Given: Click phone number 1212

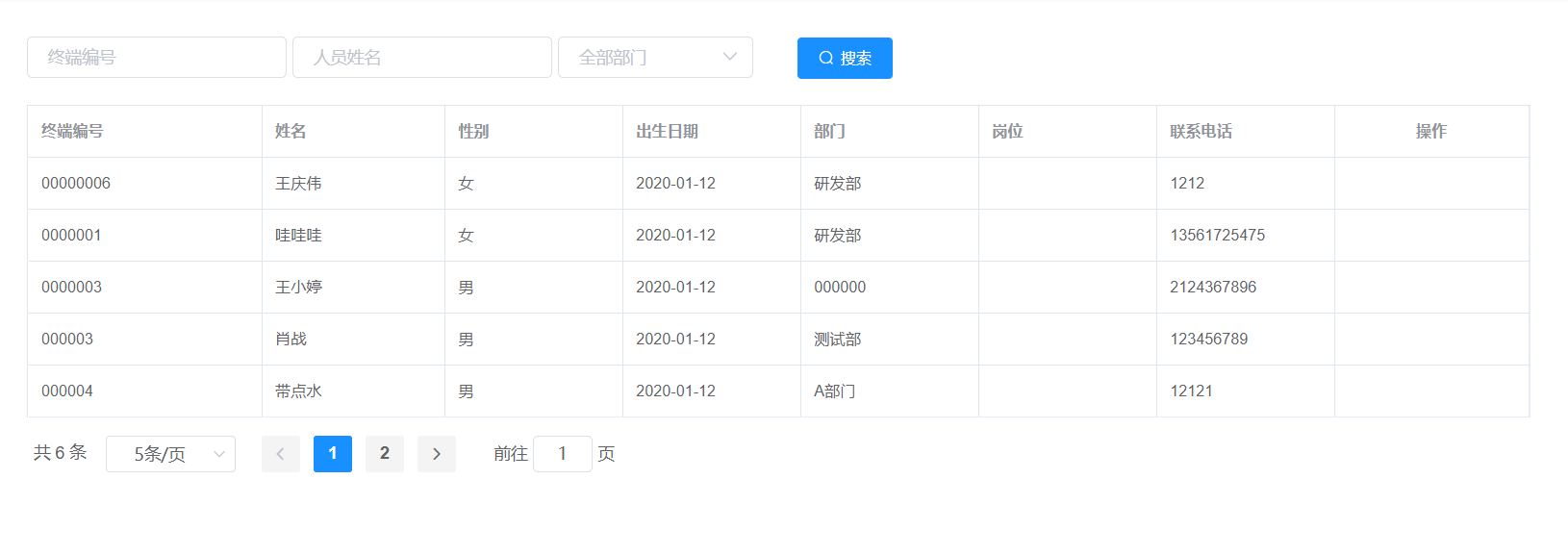Looking at the screenshot, I should (1187, 184).
